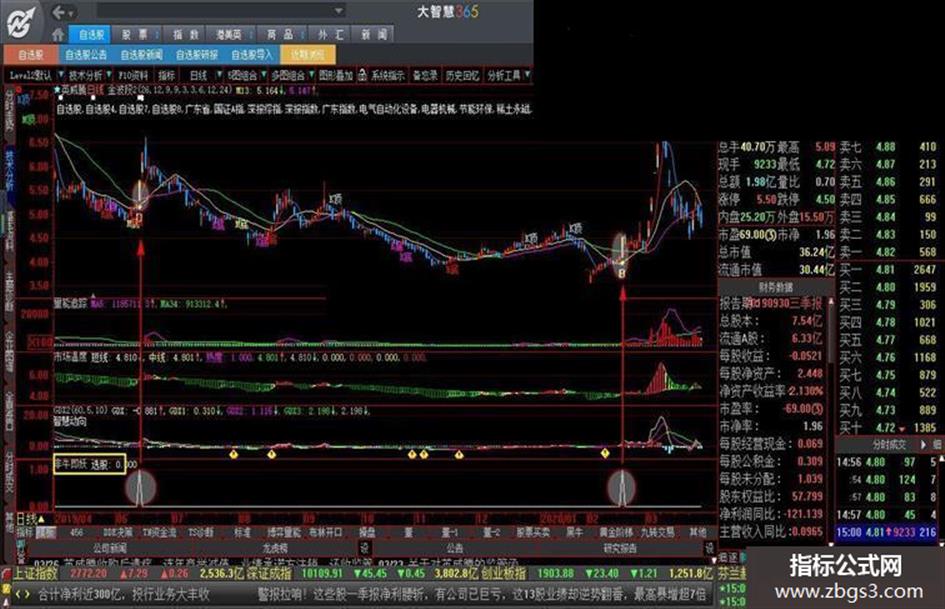
Task: Open 公告 info tab
Action: (x=455, y=548)
